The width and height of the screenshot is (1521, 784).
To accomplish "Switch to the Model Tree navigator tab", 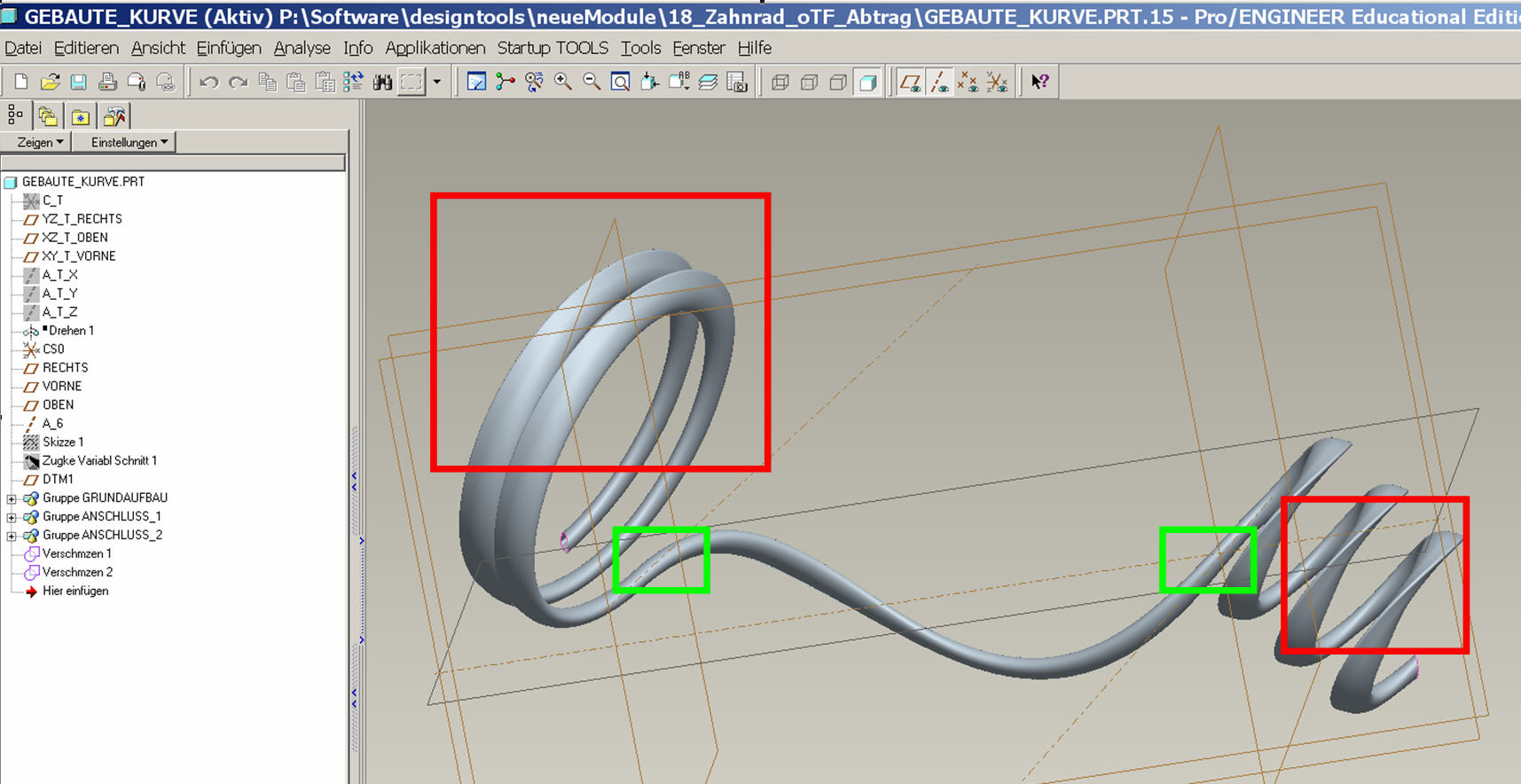I will (x=16, y=115).
